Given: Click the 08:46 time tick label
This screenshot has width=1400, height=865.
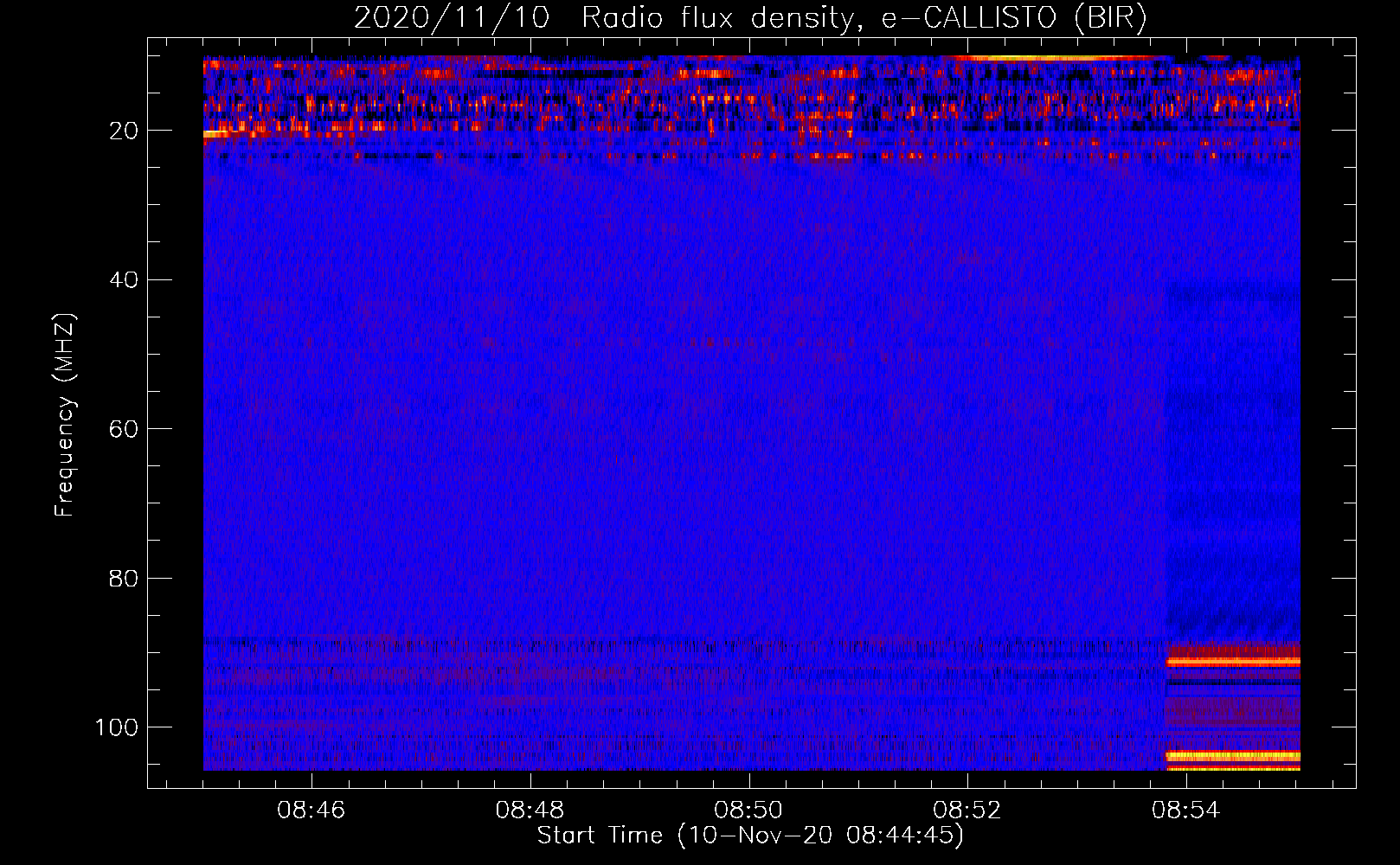Looking at the screenshot, I should [311, 810].
